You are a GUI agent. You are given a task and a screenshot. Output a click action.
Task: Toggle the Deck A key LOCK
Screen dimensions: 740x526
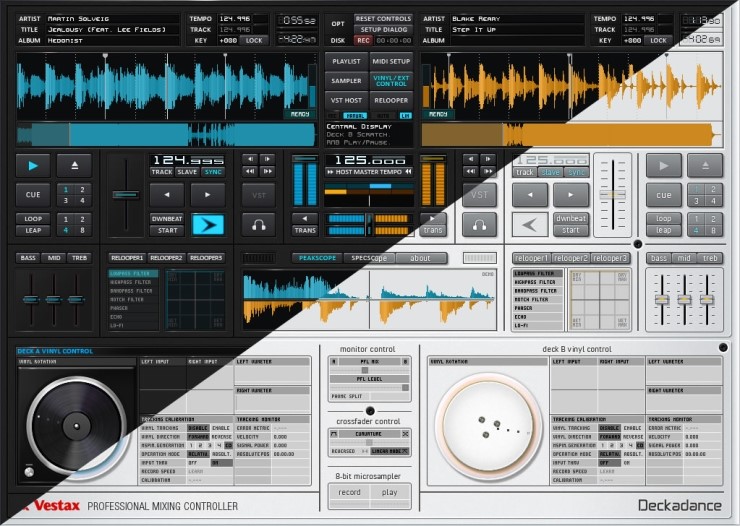coord(254,40)
